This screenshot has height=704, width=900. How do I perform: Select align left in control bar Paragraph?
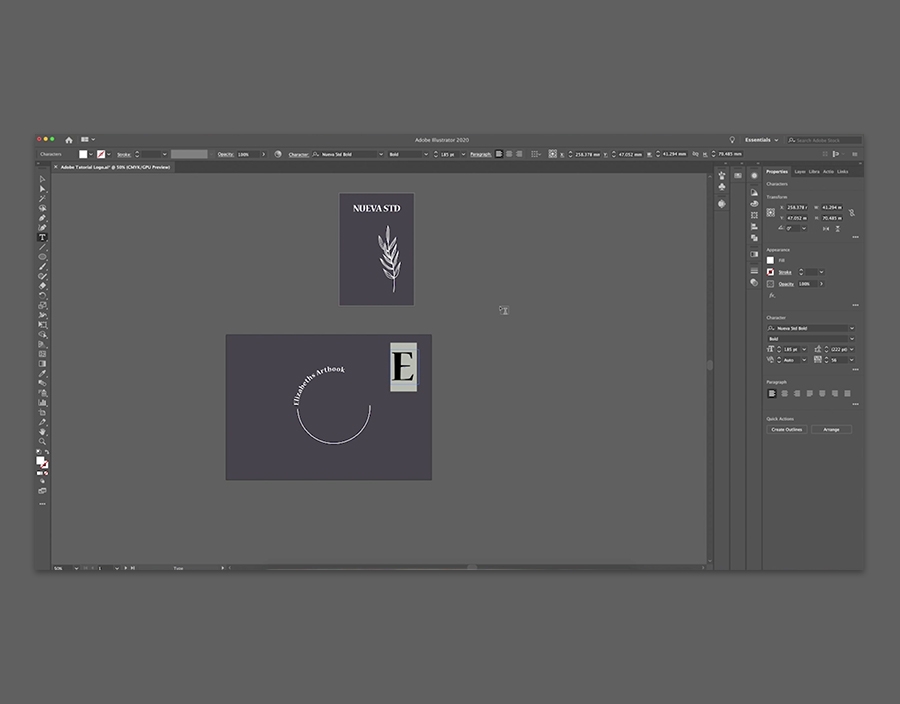499,154
